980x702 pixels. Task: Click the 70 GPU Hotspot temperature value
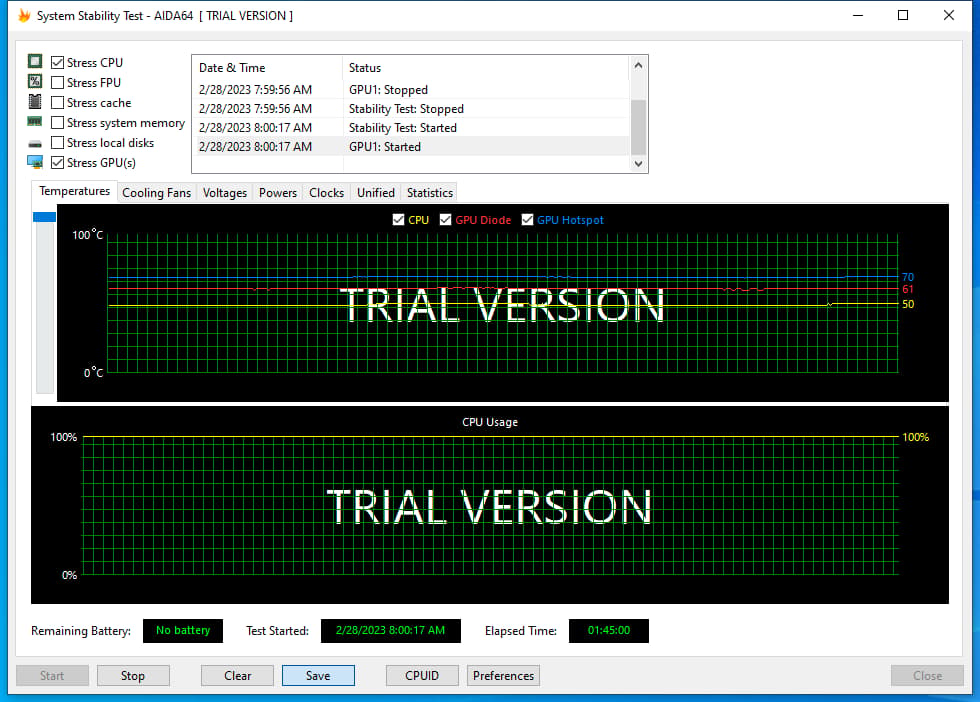pos(908,277)
